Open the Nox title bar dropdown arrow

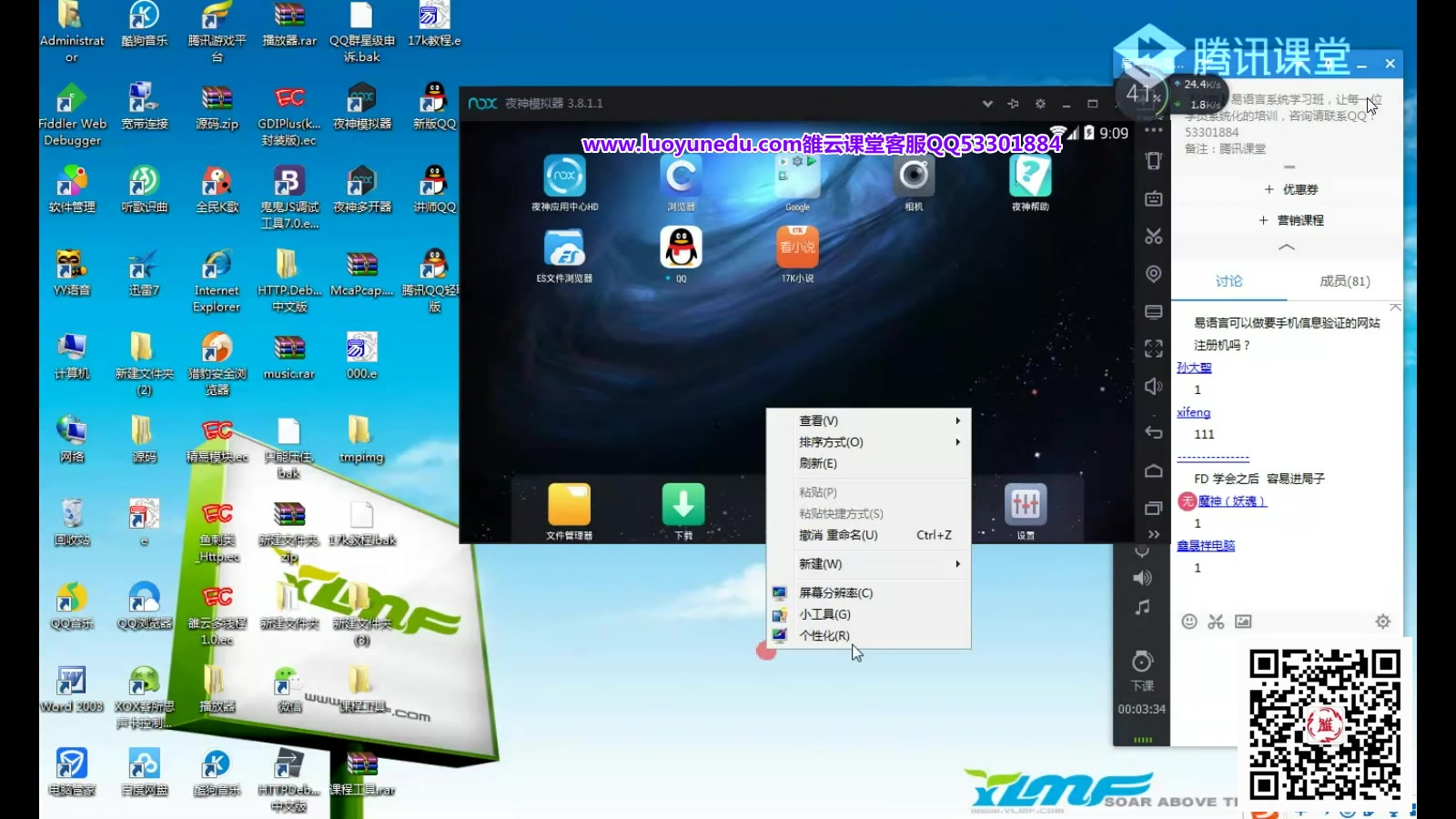[x=987, y=104]
